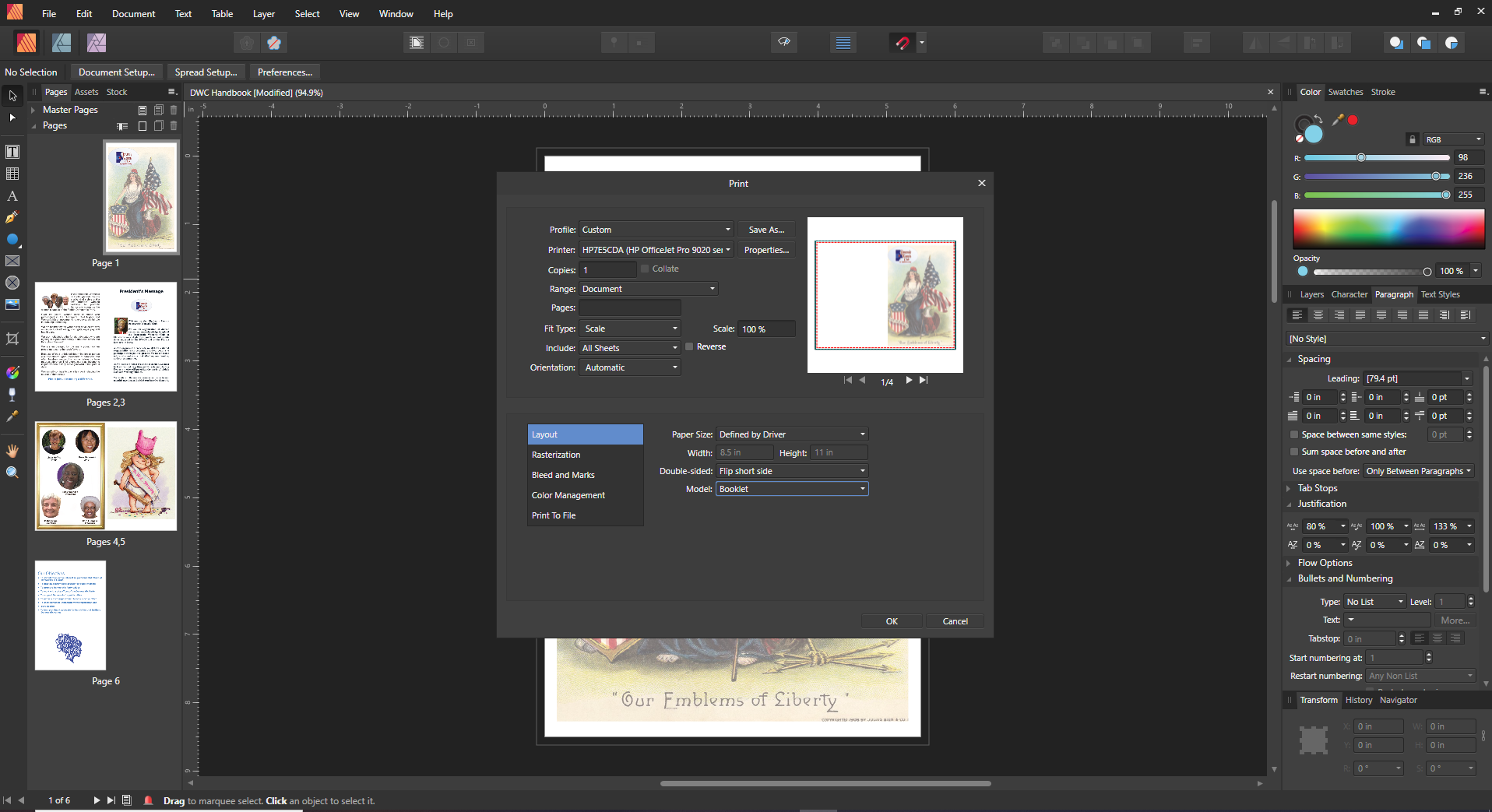Choose the Vector Crop tool
Screen dimensions: 1492x812
12,339
